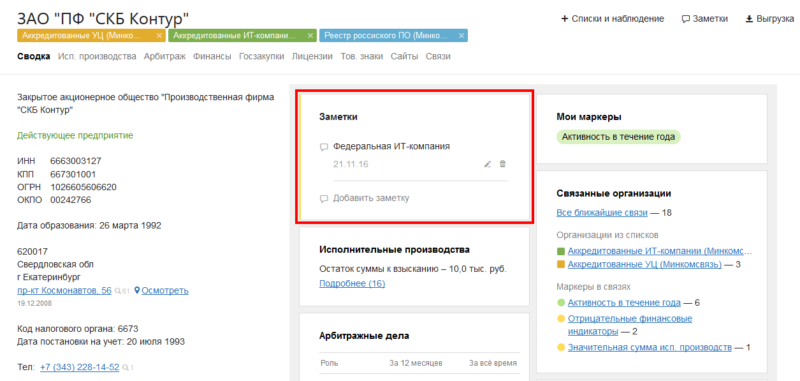Screen dimensions: 800x381
Task: Open 'Отрицательные финансовые индикаторы' link
Action: (x=630, y=325)
